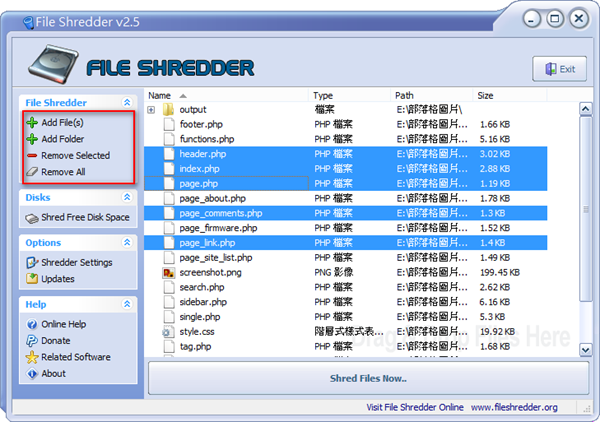Screen dimensions: 600x422
Task: Click the green plus icon beside Add File(s)
Action: pos(32,122)
